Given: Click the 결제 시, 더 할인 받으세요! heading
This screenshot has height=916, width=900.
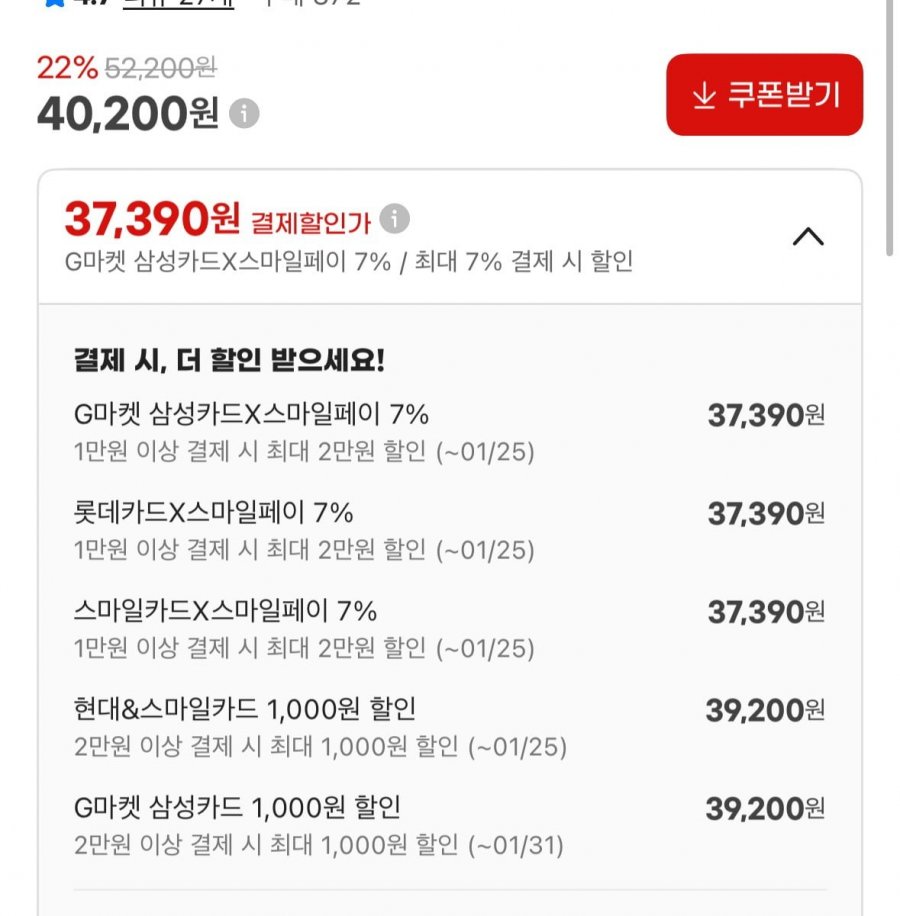Looking at the screenshot, I should 229,360.
